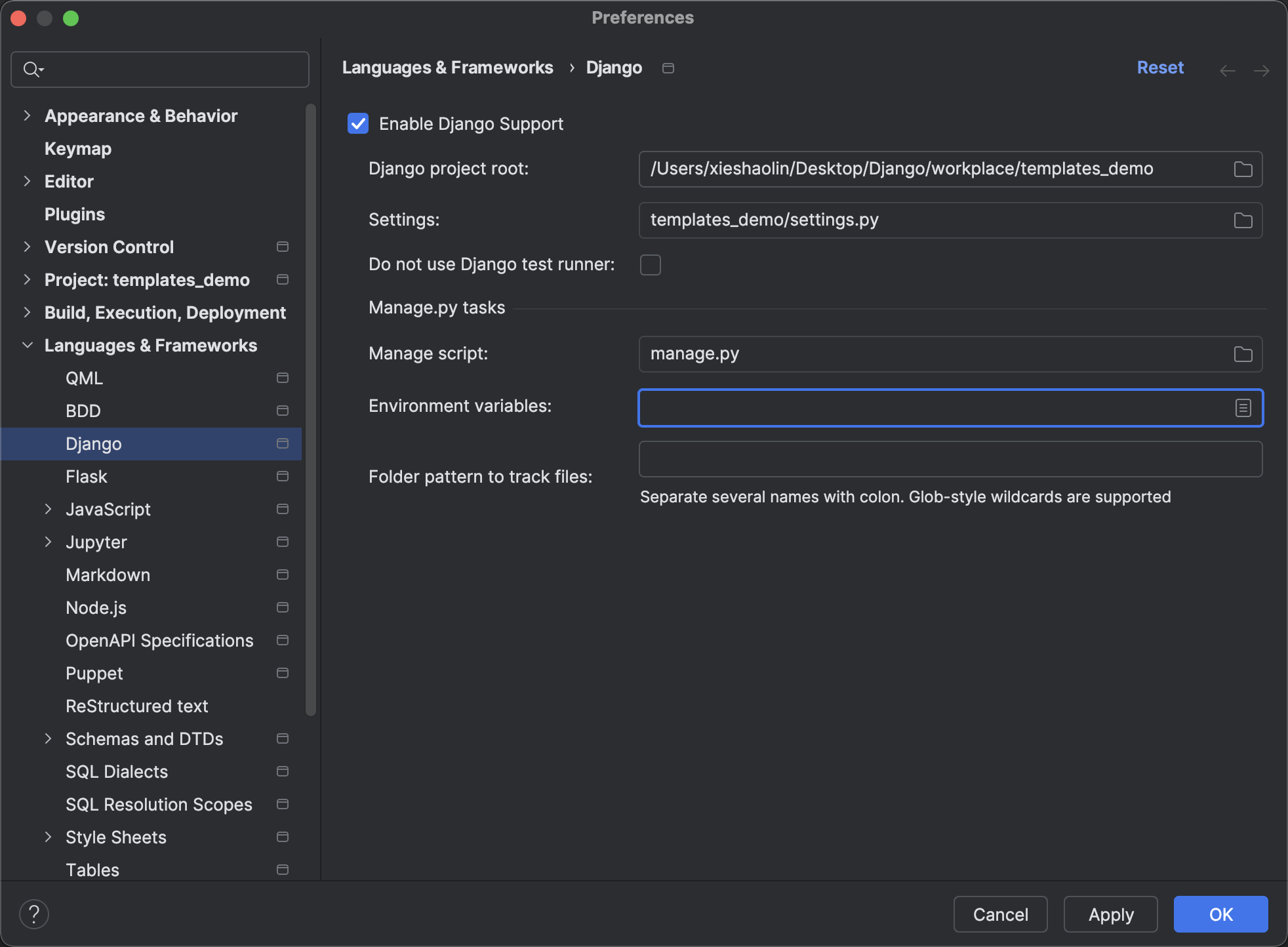This screenshot has width=1288, height=947.
Task: Focus Folder pattern to track files field
Action: coord(951,459)
